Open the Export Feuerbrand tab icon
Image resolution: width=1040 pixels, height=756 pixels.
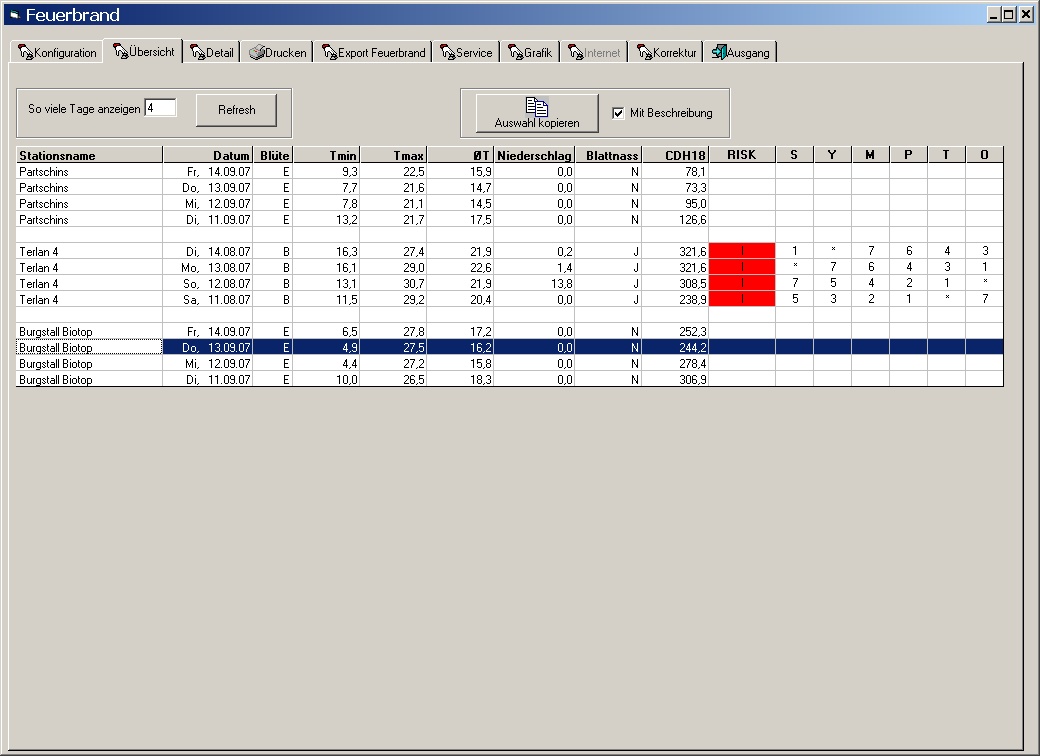point(329,53)
